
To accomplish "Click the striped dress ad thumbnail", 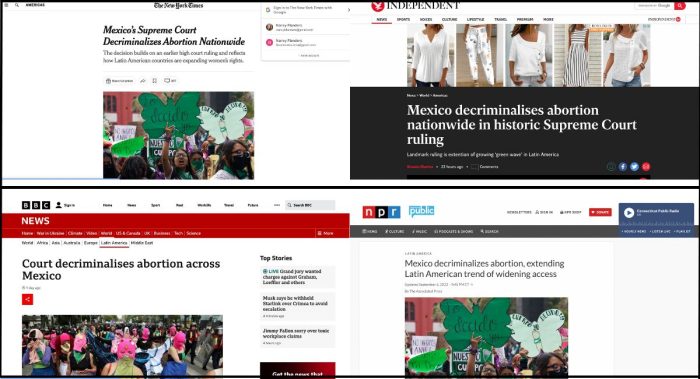I will point(578,55).
